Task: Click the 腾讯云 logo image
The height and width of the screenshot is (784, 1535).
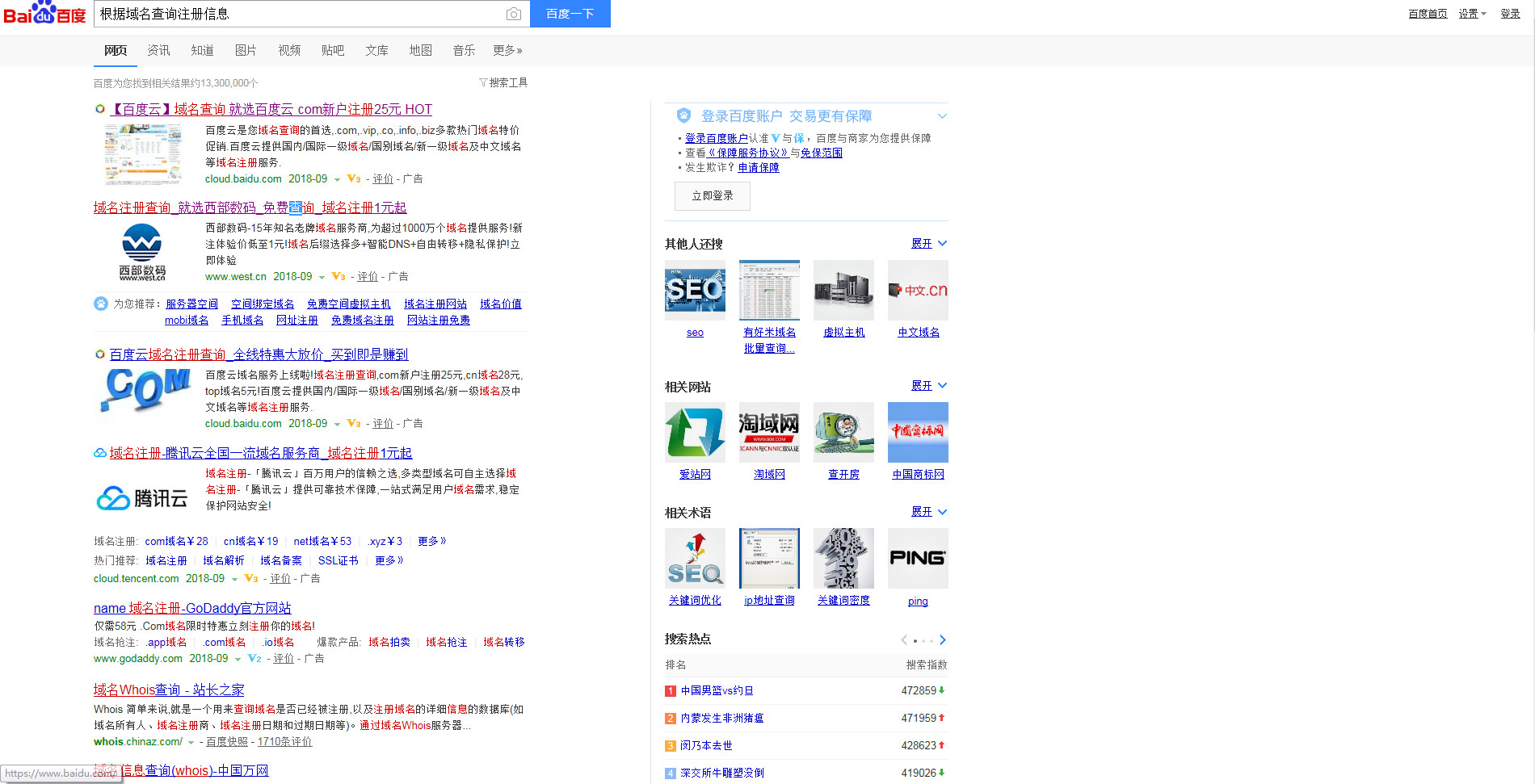Action: pyautogui.click(x=142, y=498)
